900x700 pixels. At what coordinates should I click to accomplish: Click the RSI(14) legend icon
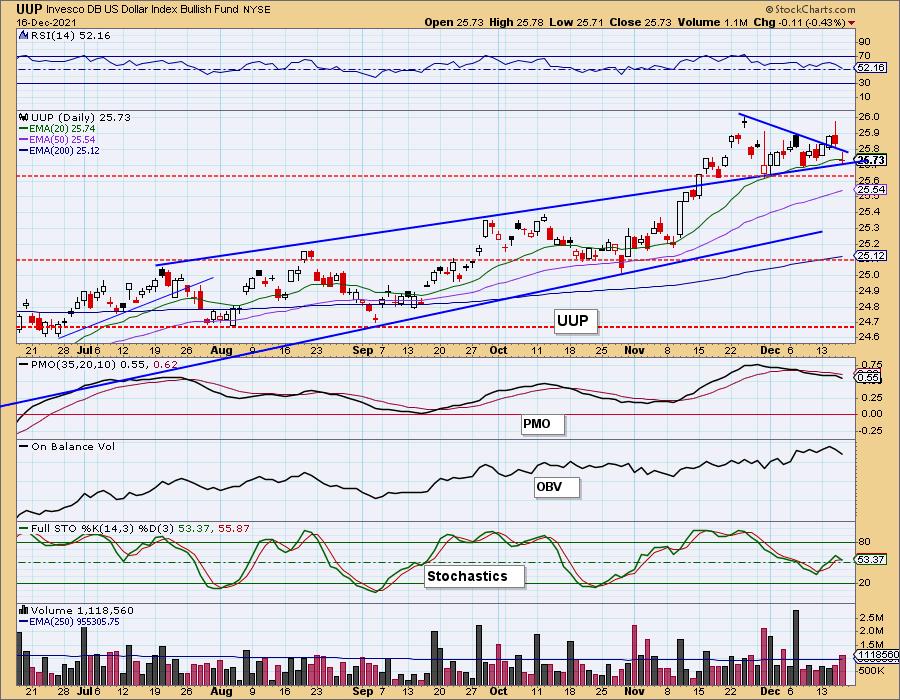tap(24, 36)
